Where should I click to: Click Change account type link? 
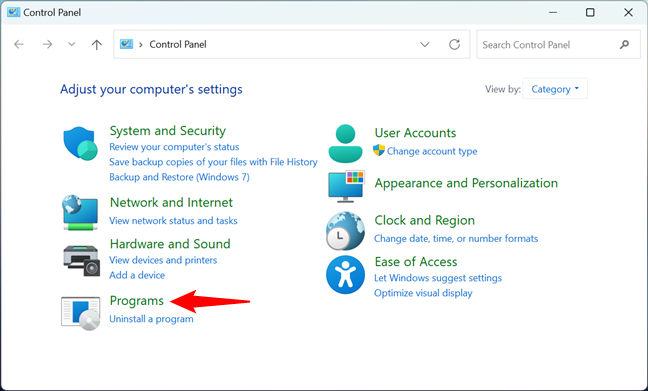432,151
